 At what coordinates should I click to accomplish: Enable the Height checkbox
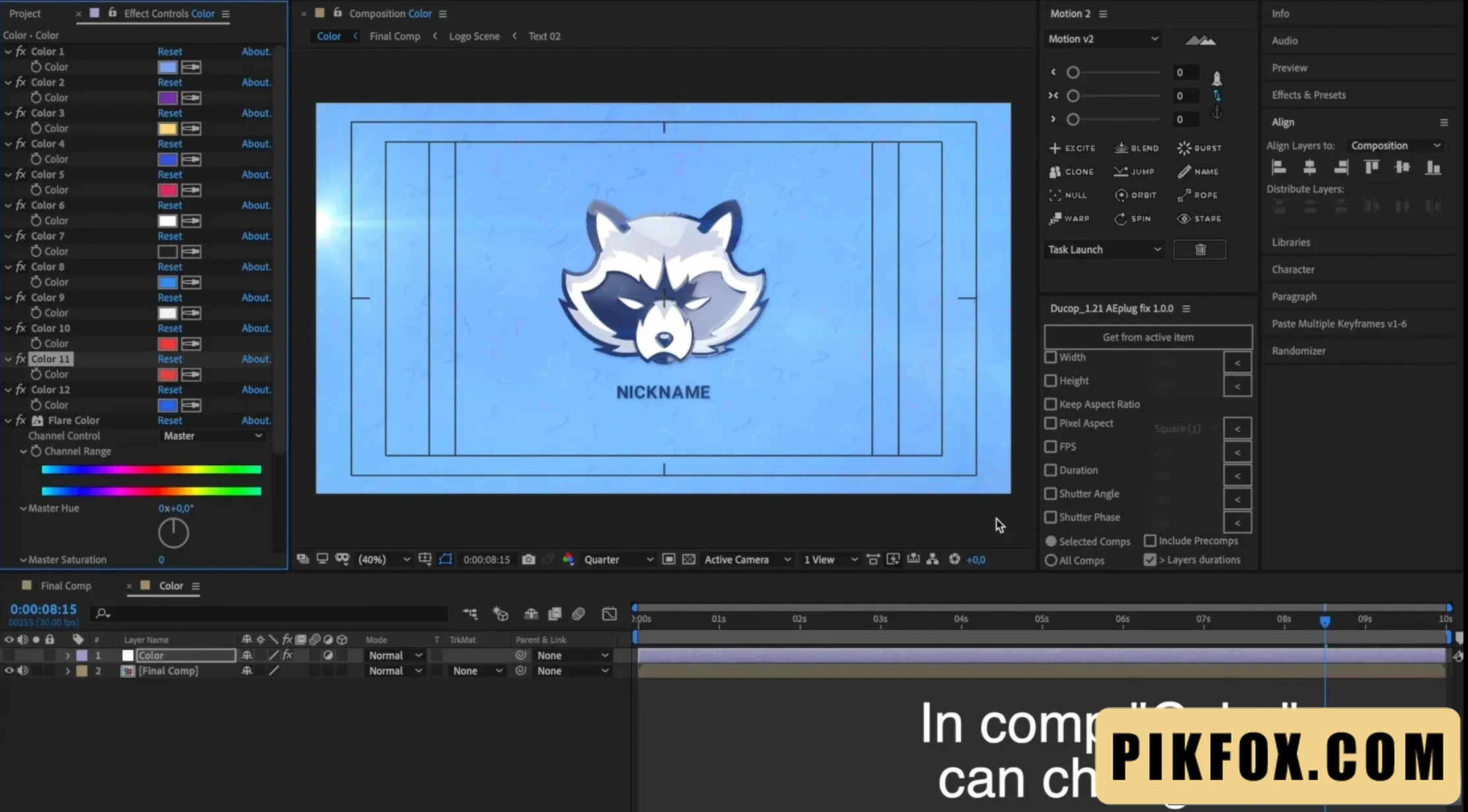pos(1051,381)
